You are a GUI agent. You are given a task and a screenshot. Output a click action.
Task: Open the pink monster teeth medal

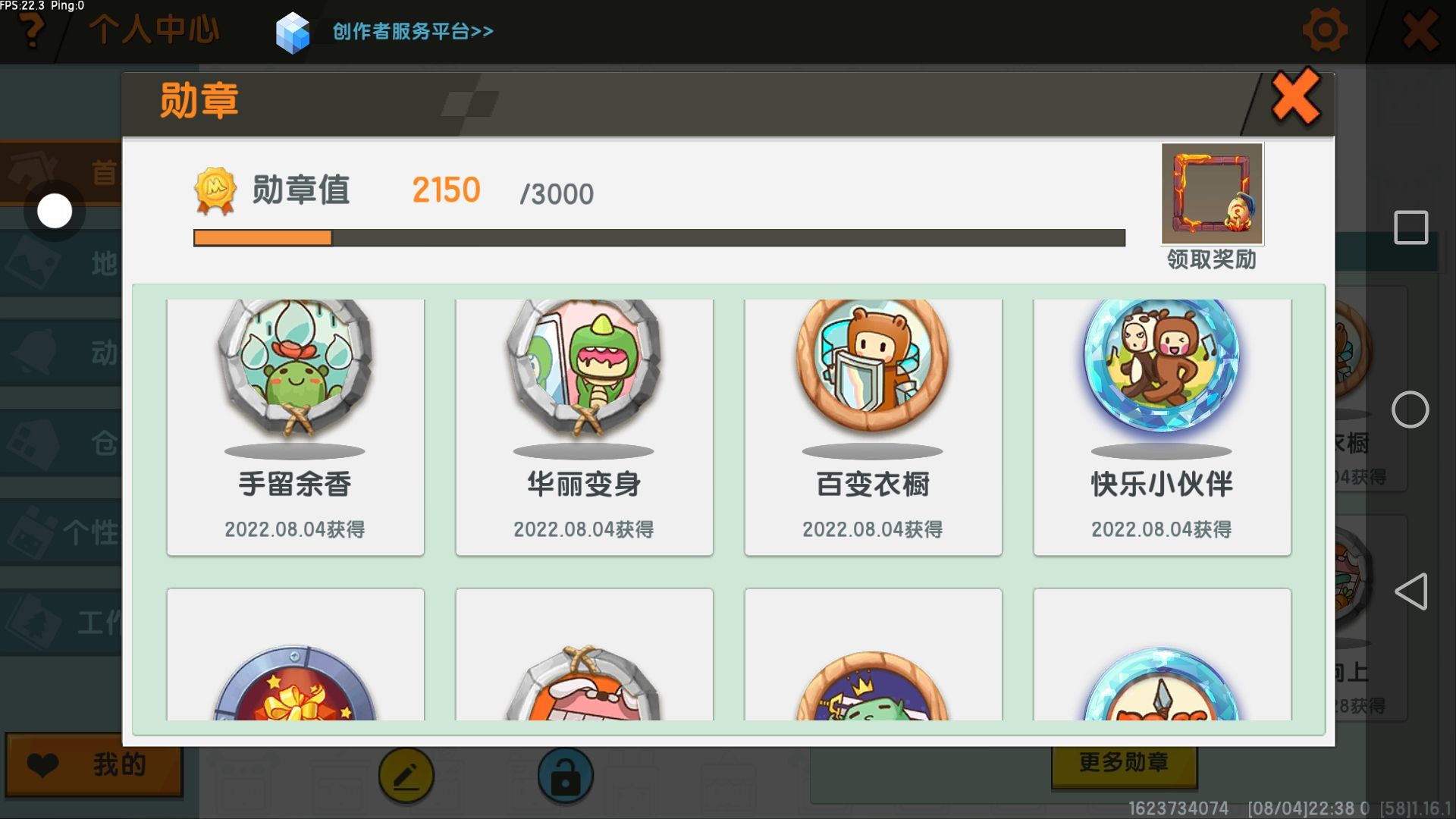tap(584, 654)
